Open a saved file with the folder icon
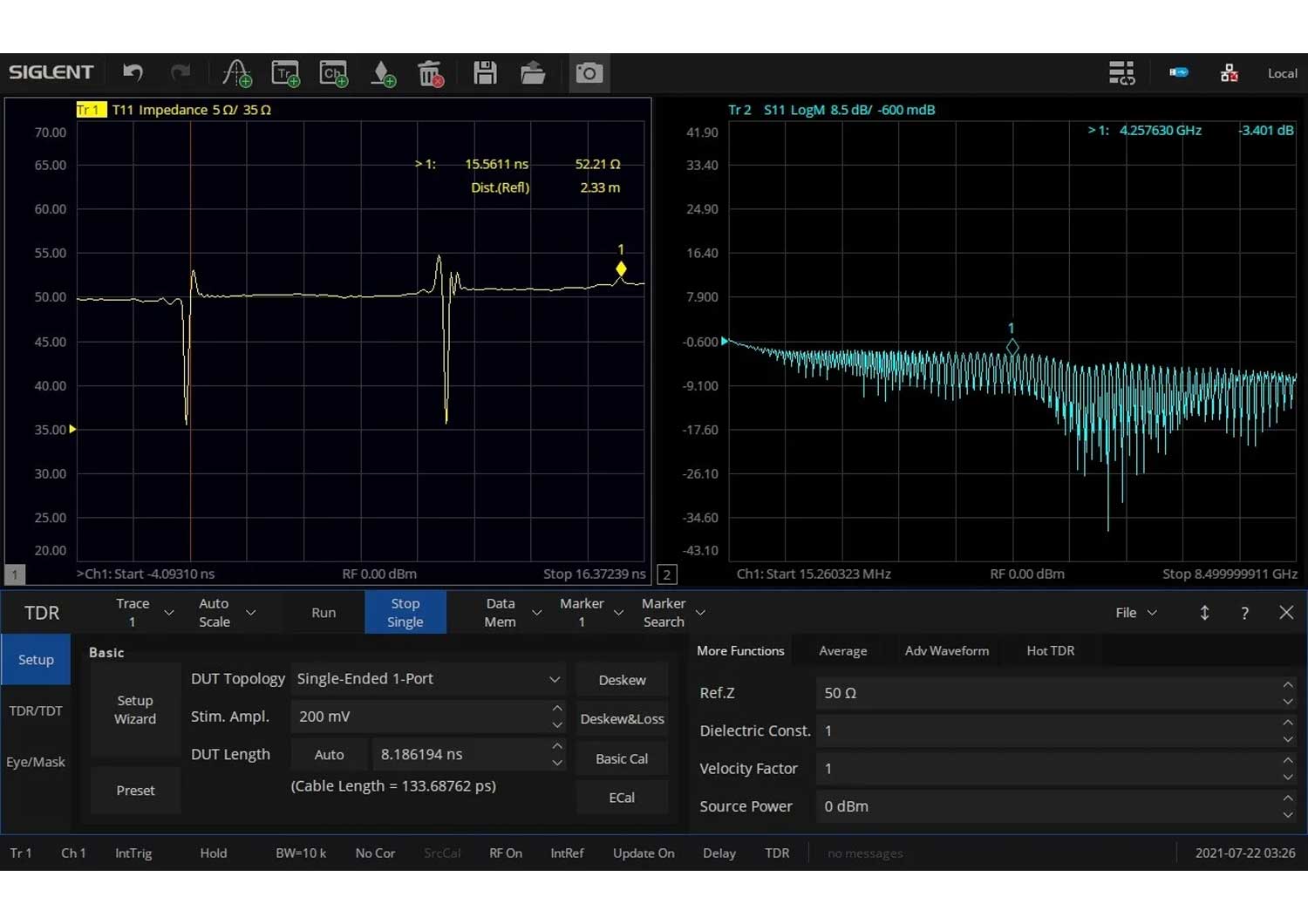1308x924 pixels. pyautogui.click(x=533, y=72)
